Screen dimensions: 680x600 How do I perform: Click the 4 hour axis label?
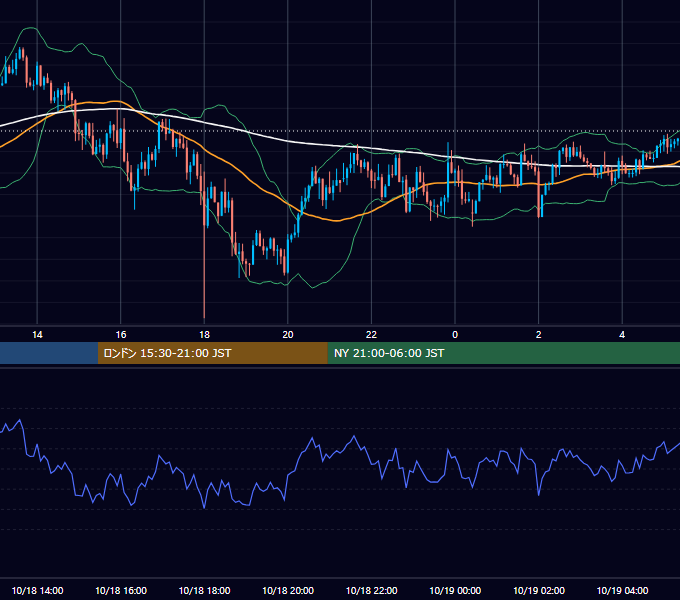[622, 334]
